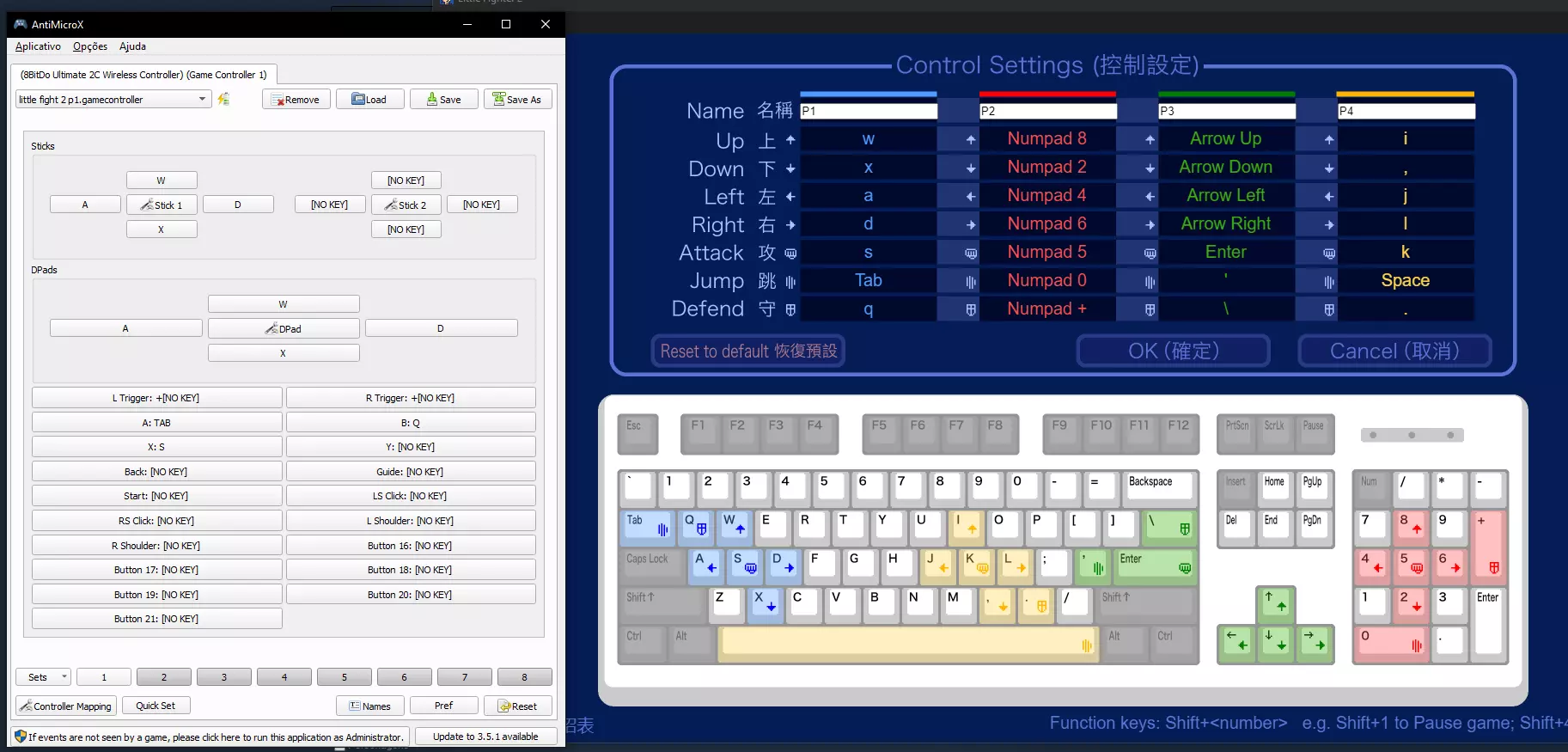Open the Opções menu
Image resolution: width=1568 pixels, height=752 pixels.
tap(90, 46)
